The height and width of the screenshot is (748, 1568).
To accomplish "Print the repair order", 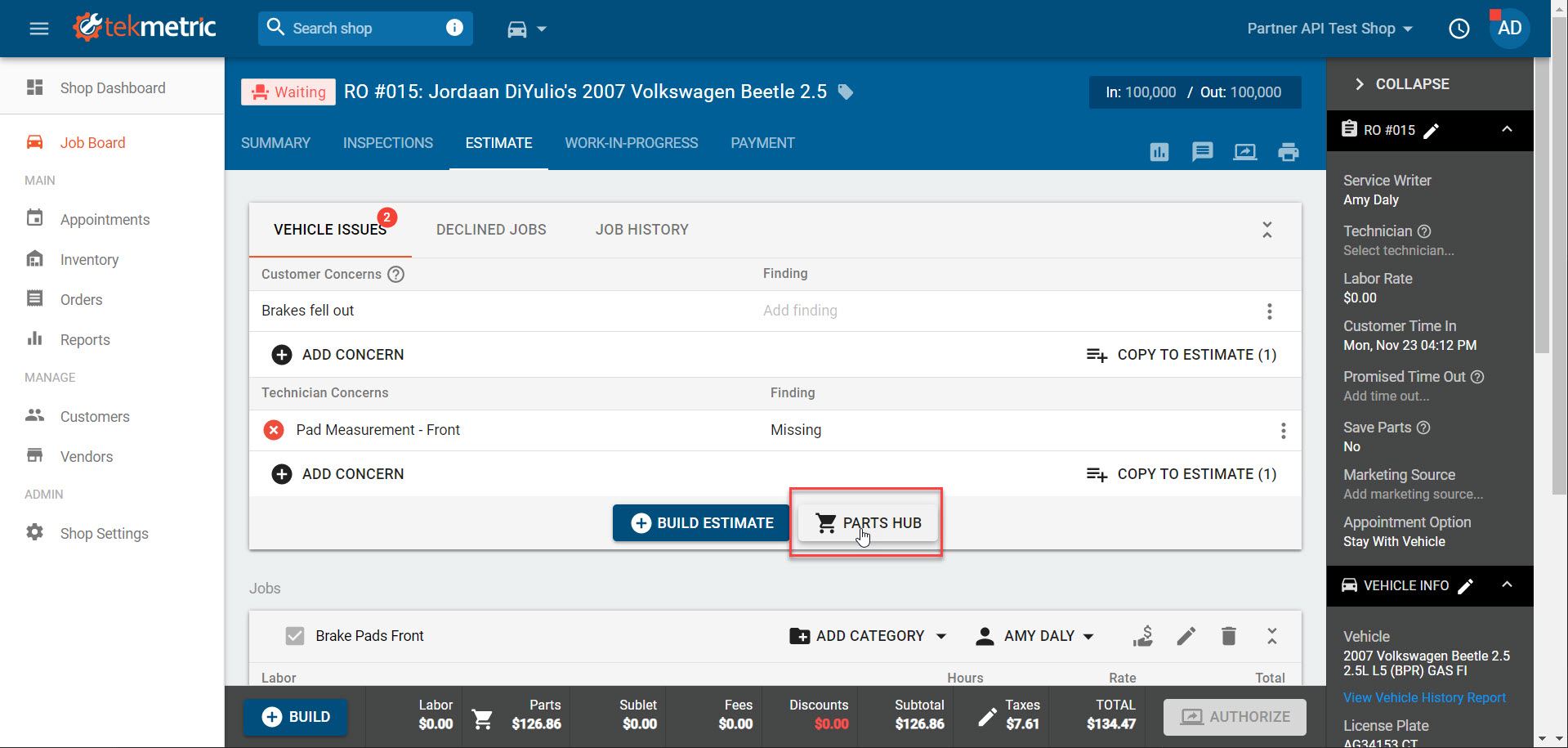I will pyautogui.click(x=1289, y=152).
